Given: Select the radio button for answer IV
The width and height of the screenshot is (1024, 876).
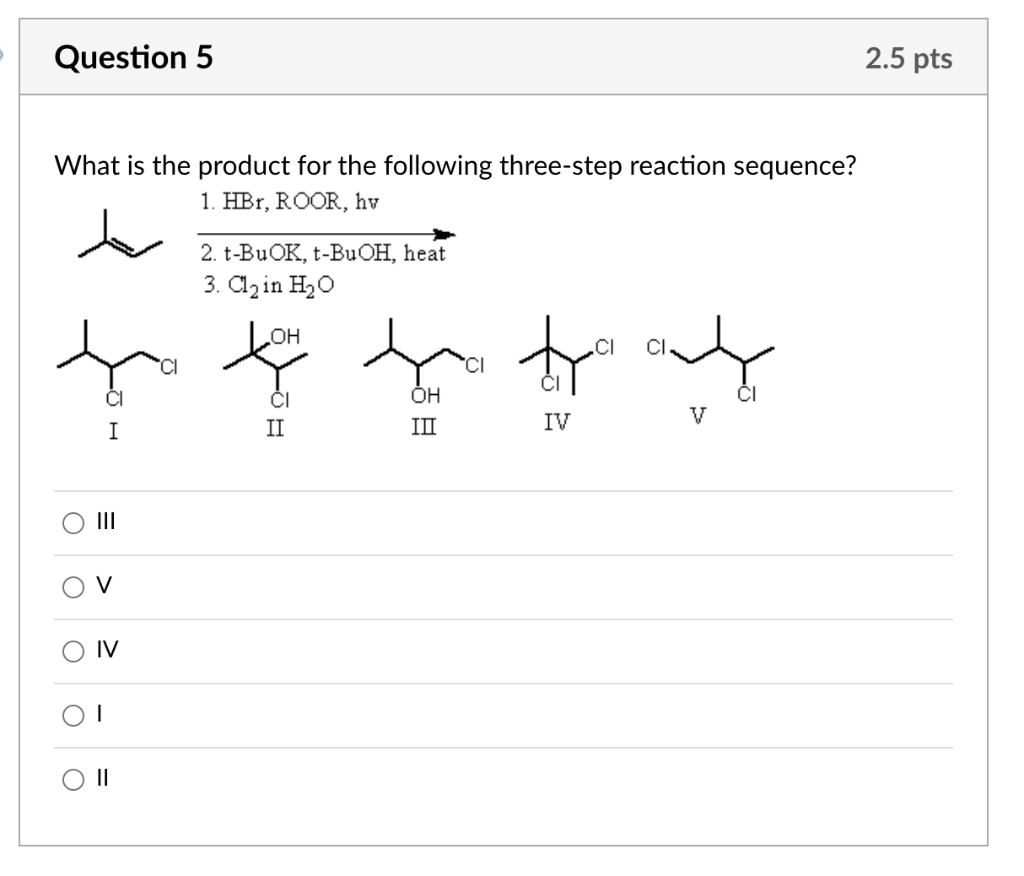Looking at the screenshot, I should click(x=72, y=652).
